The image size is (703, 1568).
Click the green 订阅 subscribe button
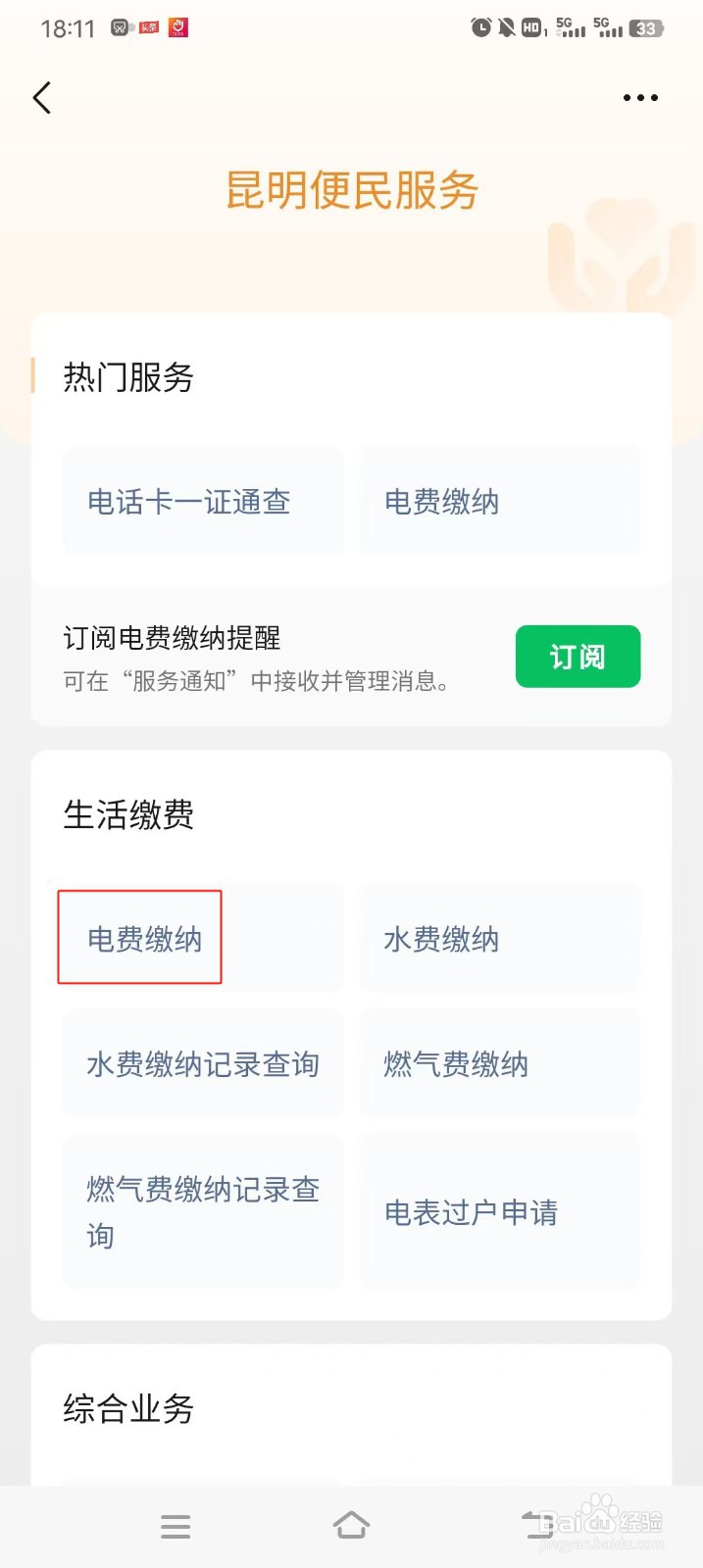pos(577,657)
